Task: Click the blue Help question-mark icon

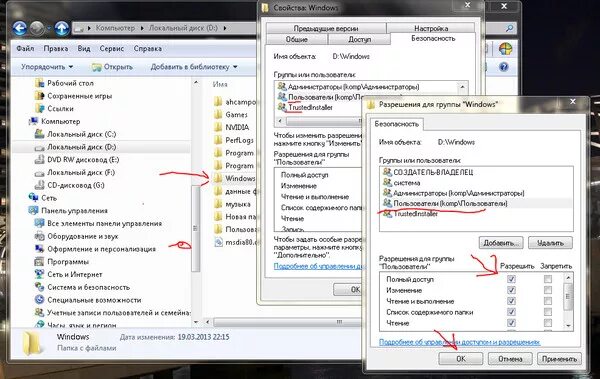Action: tap(504, 67)
